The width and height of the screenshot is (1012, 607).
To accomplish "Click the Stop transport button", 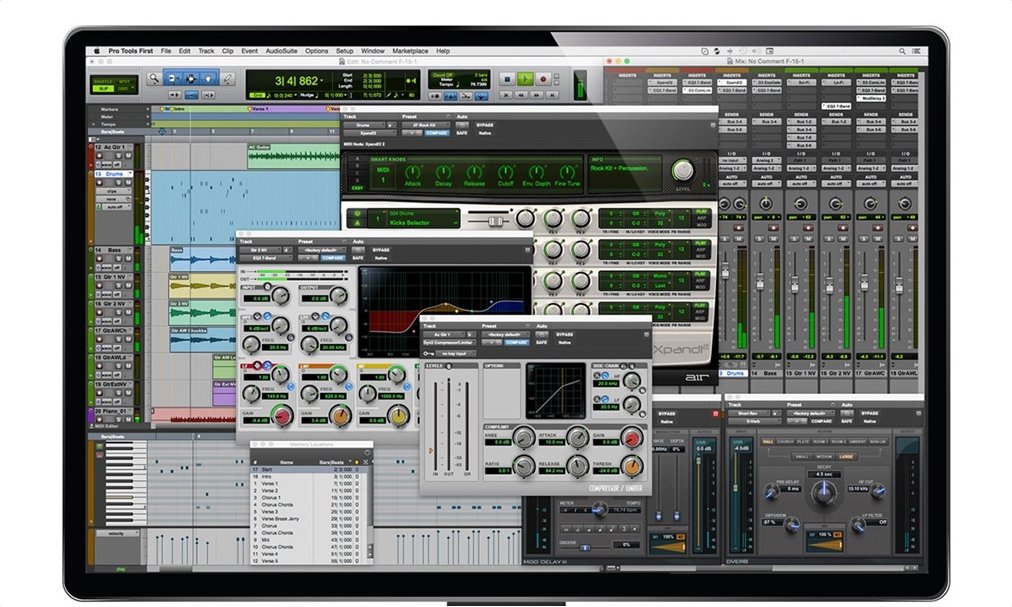I will pyautogui.click(x=507, y=79).
